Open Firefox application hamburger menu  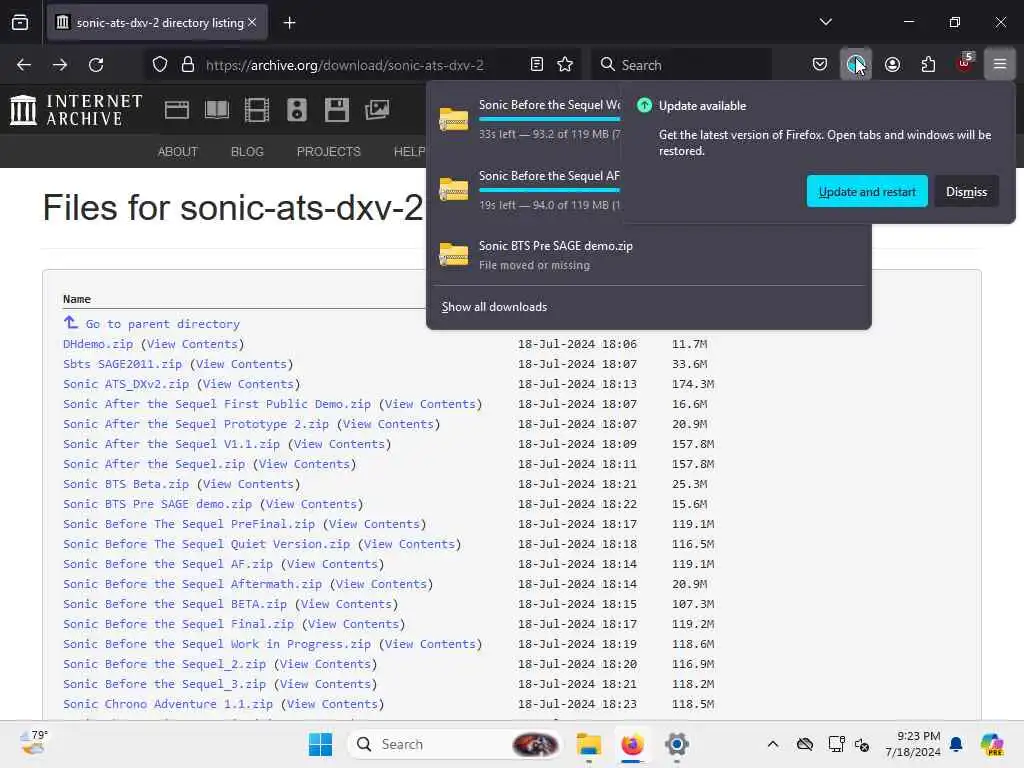pos(1000,65)
